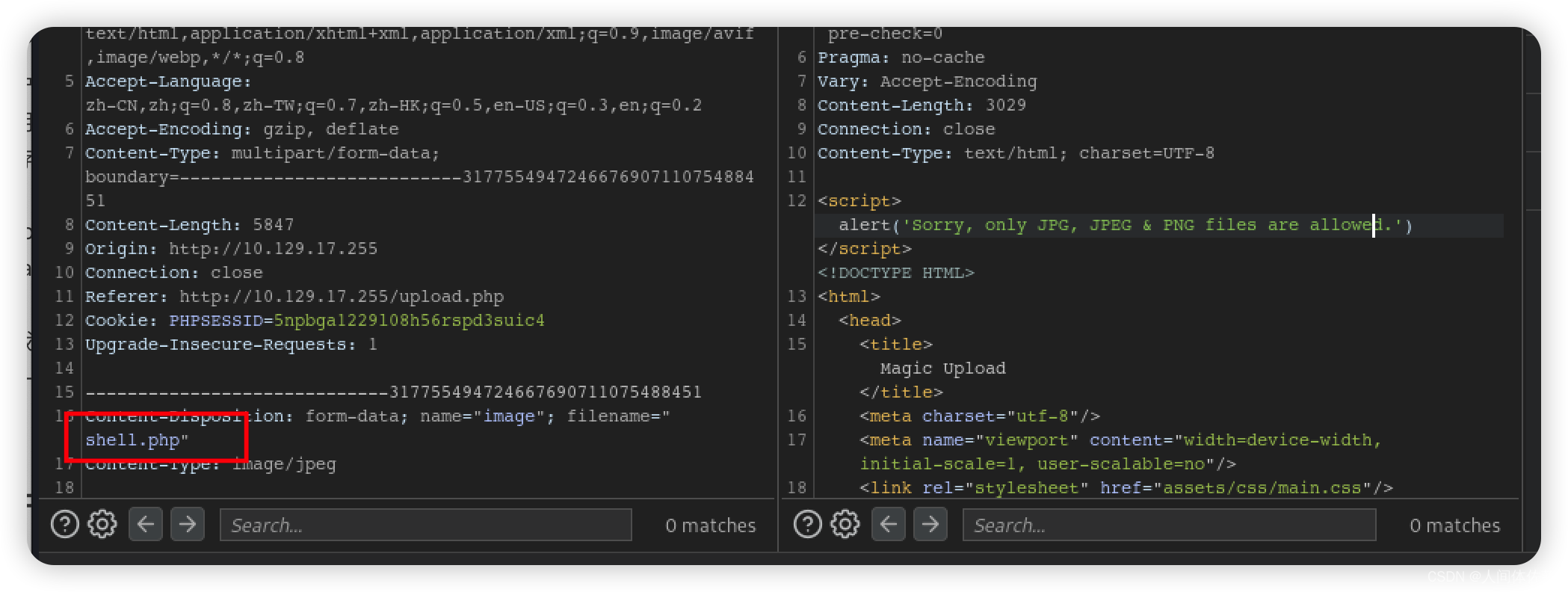Click the shell.php filename in the request

click(x=132, y=440)
